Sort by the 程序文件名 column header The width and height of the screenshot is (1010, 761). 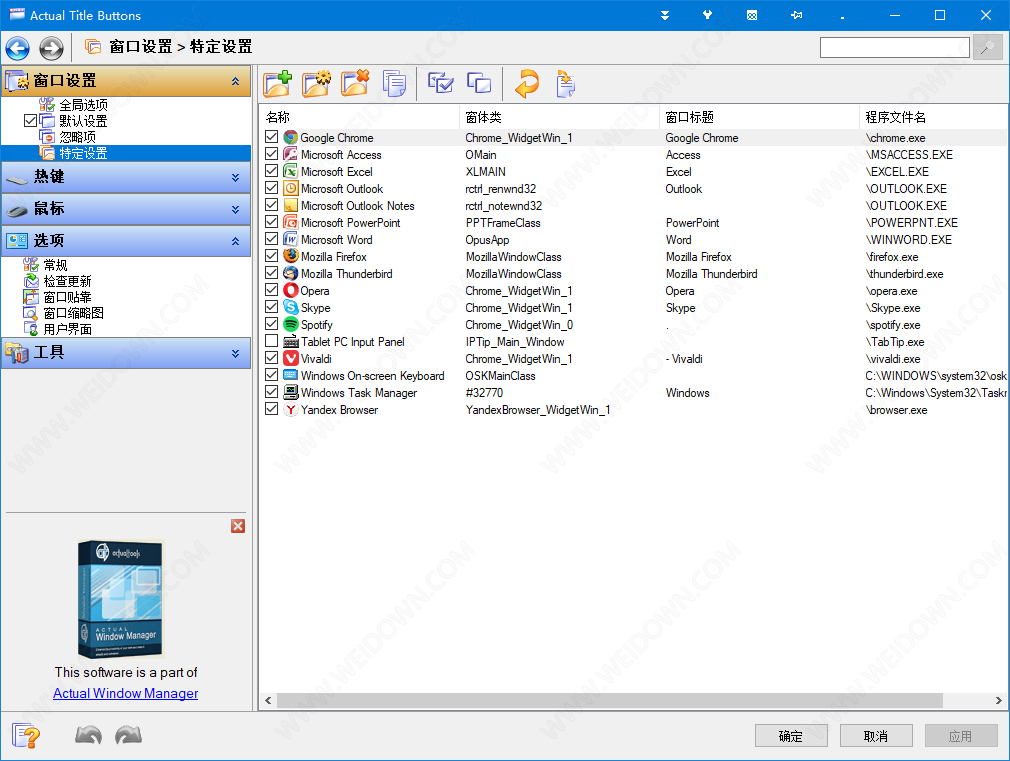pos(933,117)
